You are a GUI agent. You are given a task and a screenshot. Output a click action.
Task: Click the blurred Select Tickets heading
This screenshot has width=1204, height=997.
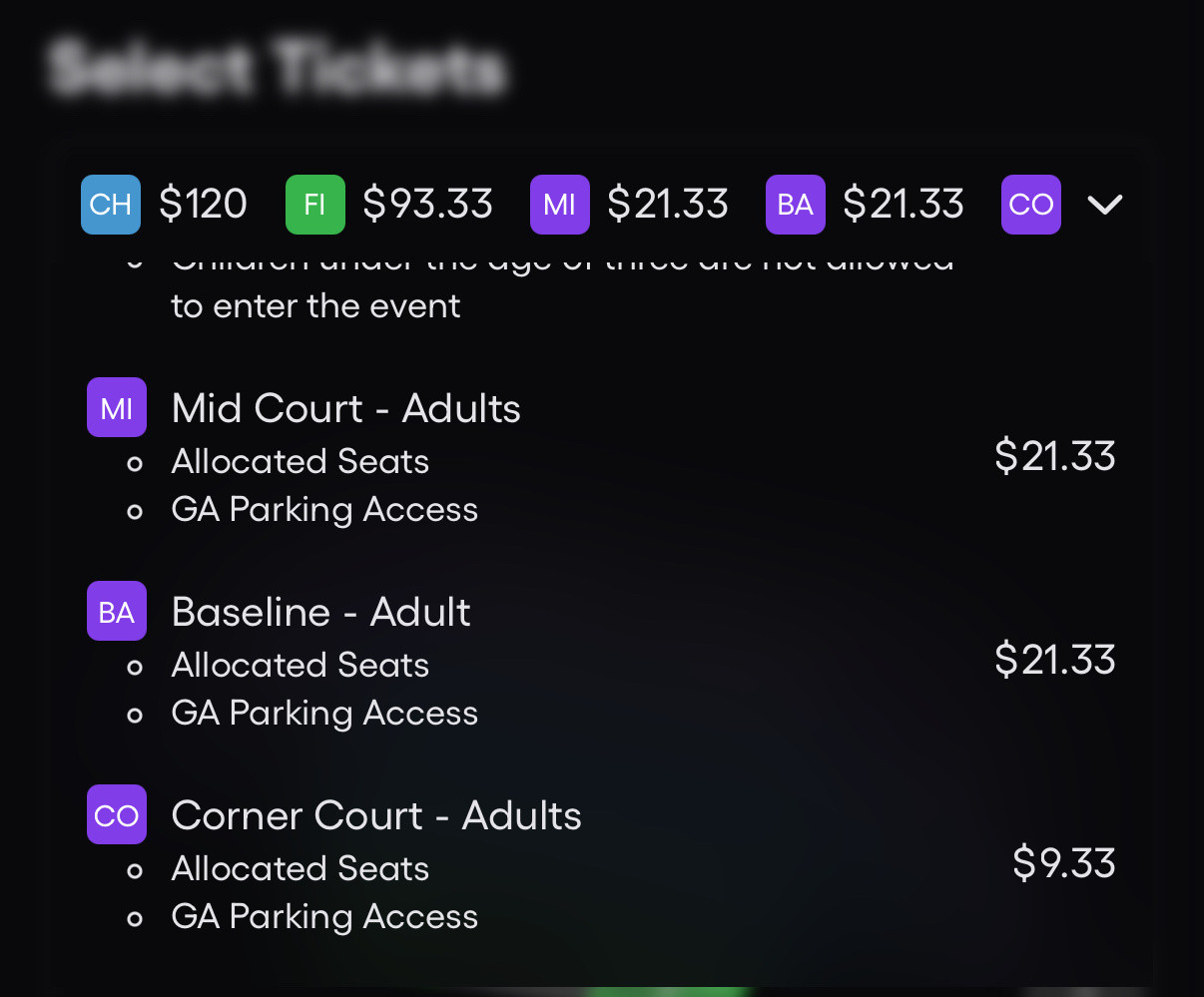(x=278, y=68)
